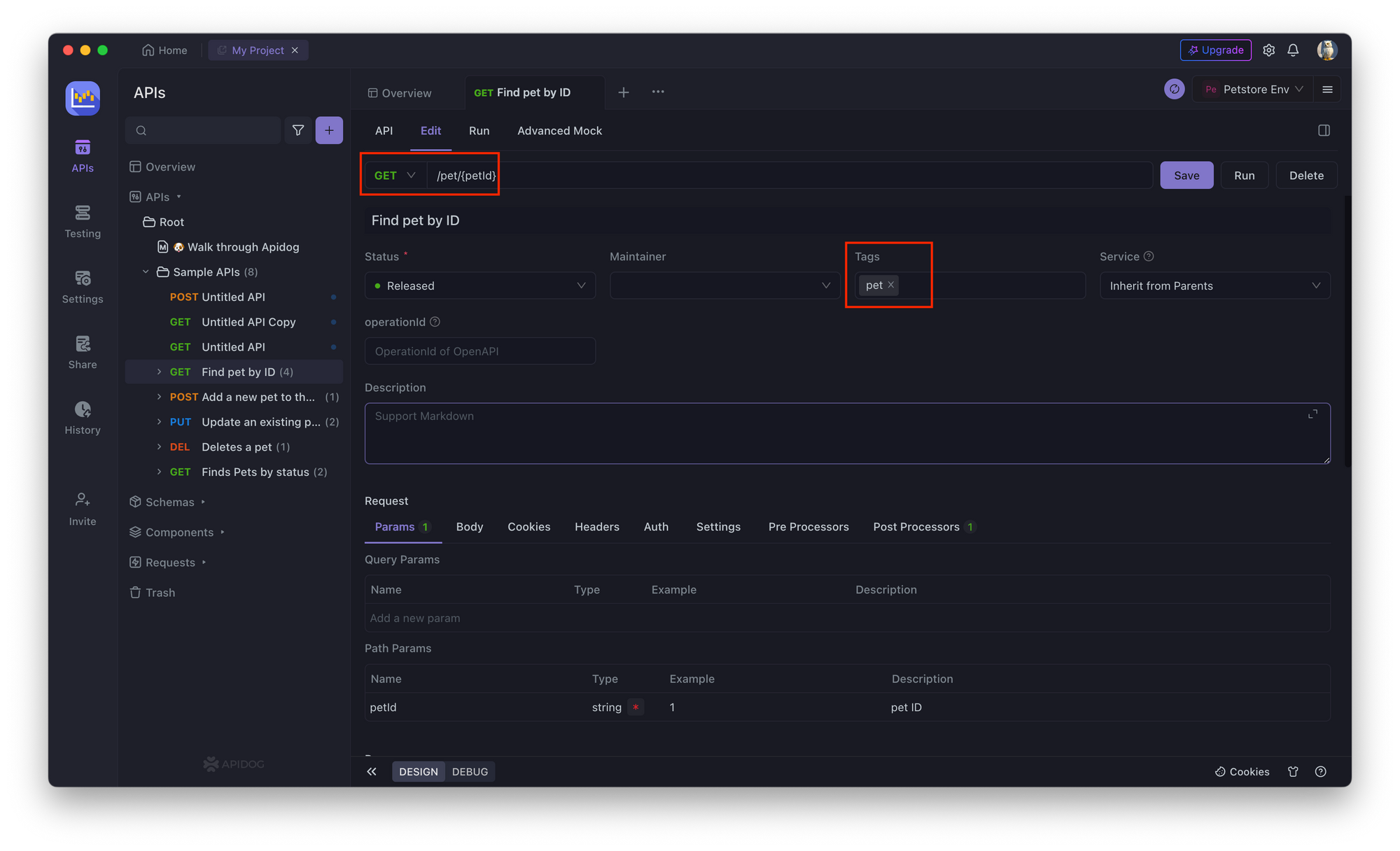Click the filter icon in APIs panel

[x=299, y=130]
